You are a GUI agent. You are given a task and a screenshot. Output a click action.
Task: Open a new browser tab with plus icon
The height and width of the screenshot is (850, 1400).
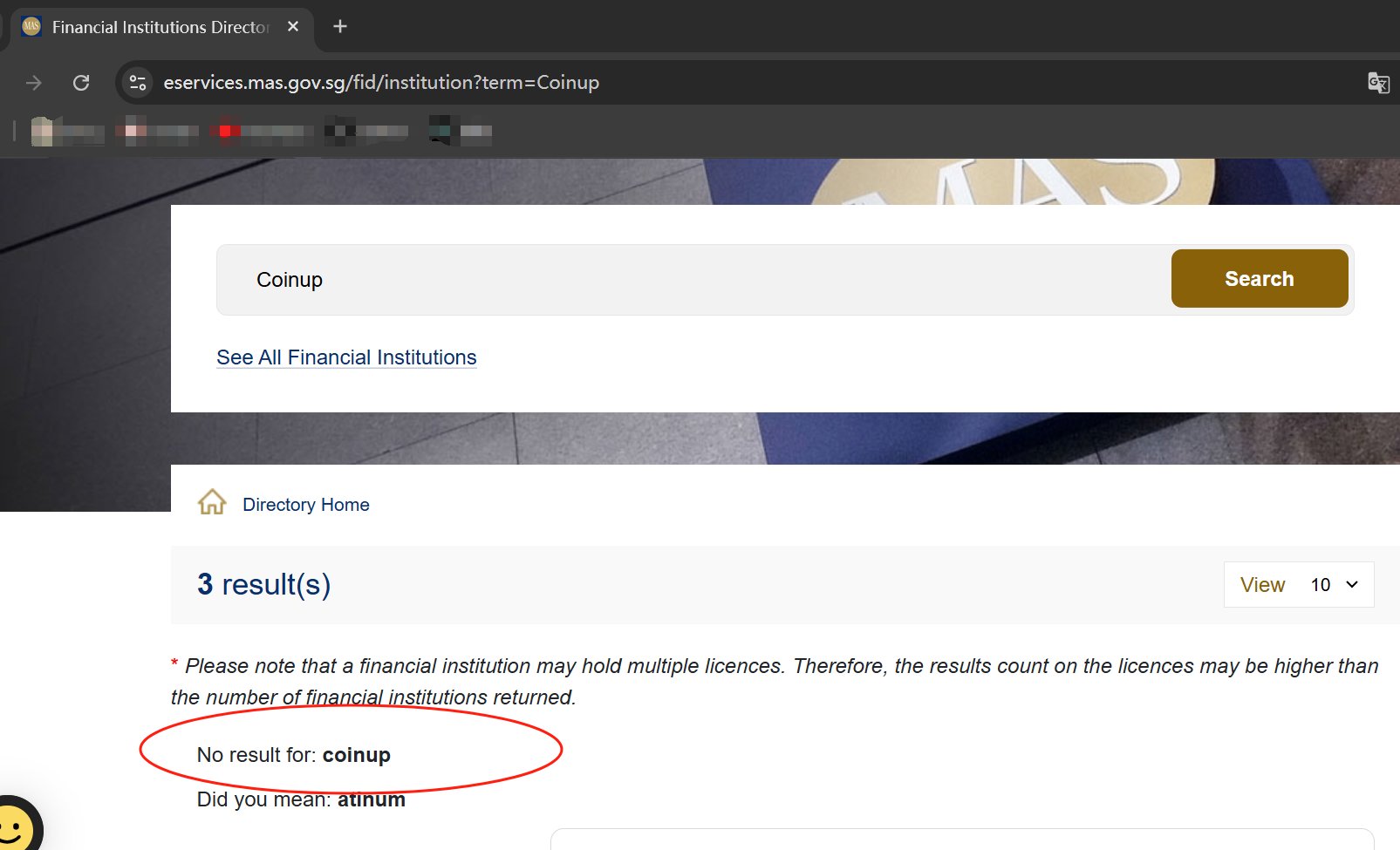click(340, 27)
